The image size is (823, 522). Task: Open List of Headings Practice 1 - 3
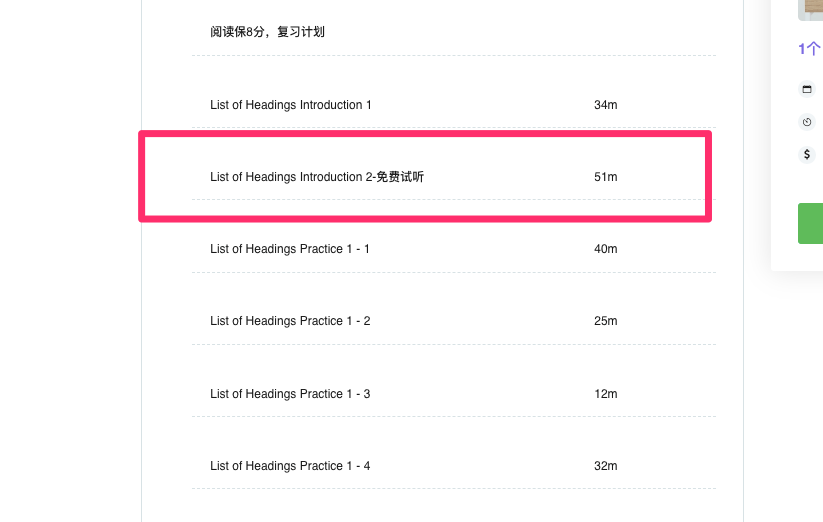(290, 394)
